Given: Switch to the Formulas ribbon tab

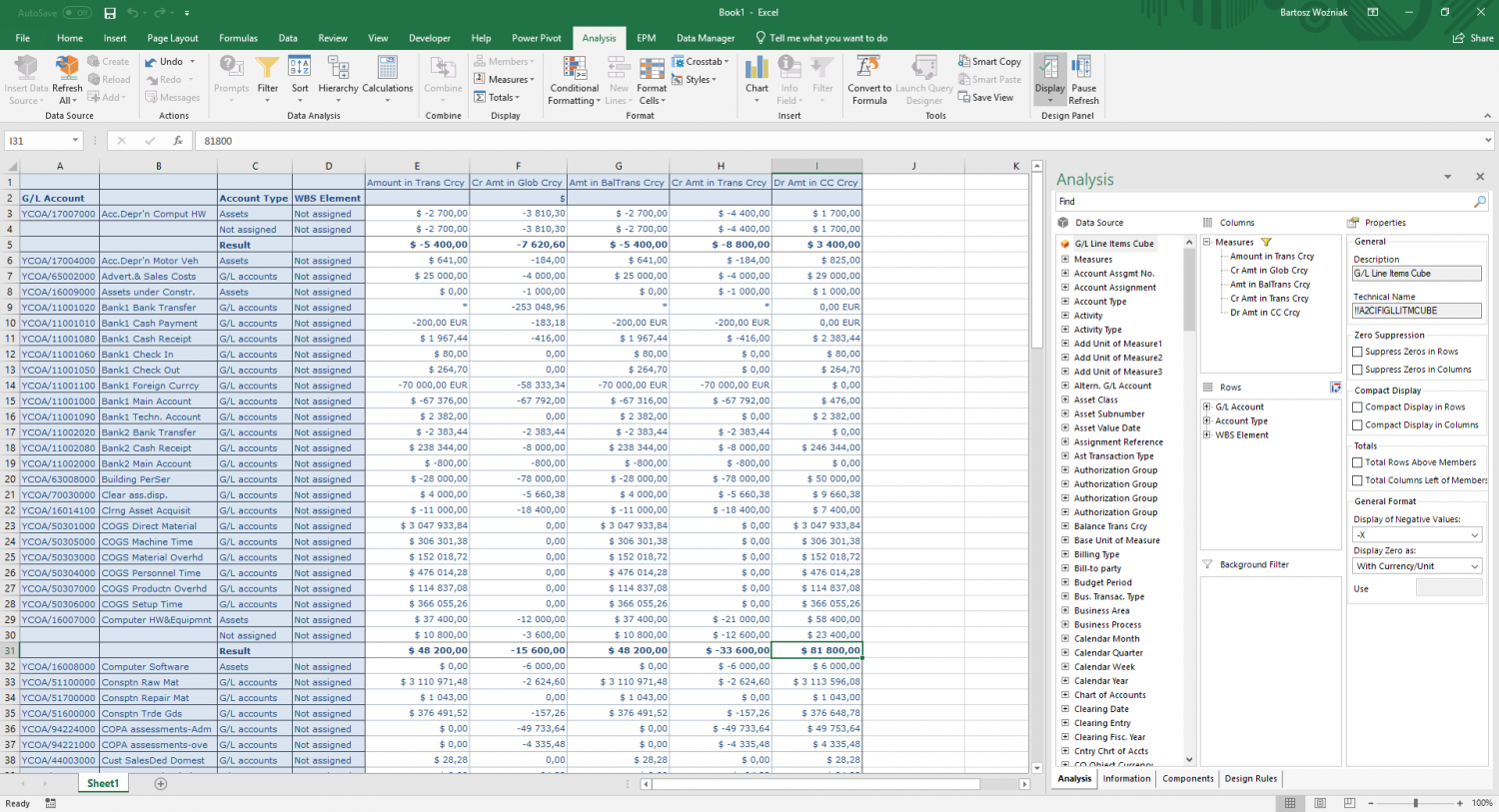Looking at the screenshot, I should coord(238,37).
